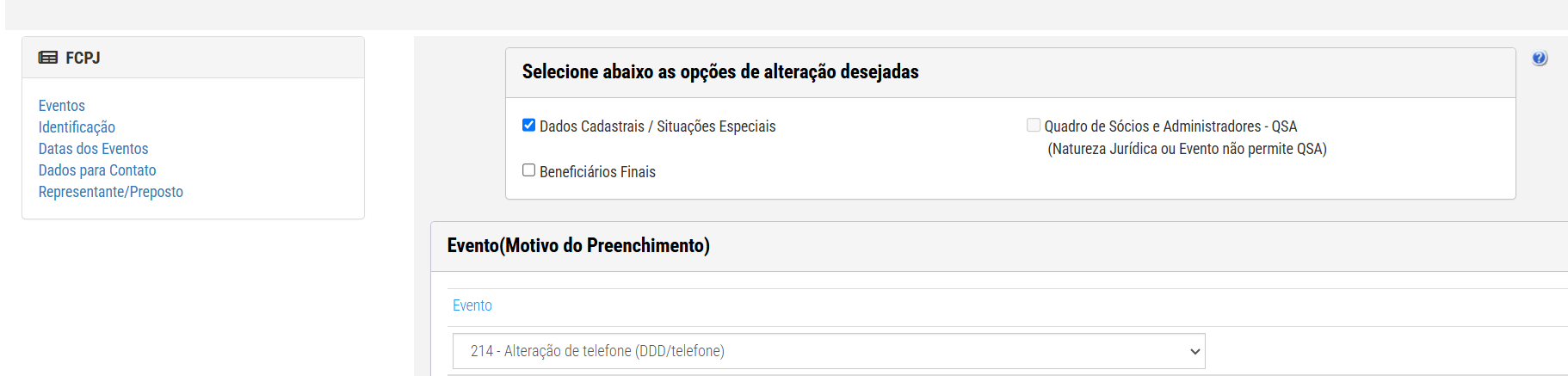Click the Natureza Jurídica QSA note text
This screenshot has height=376, width=1568.
click(1187, 149)
